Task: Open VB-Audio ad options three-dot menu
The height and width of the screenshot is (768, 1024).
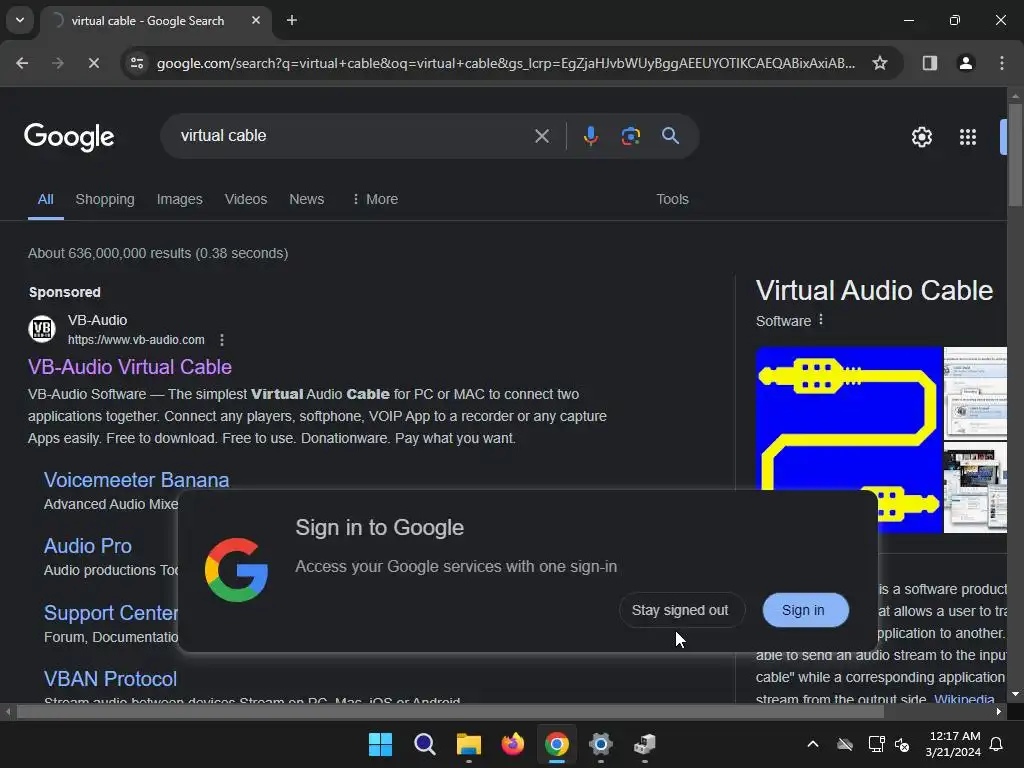Action: click(x=222, y=340)
